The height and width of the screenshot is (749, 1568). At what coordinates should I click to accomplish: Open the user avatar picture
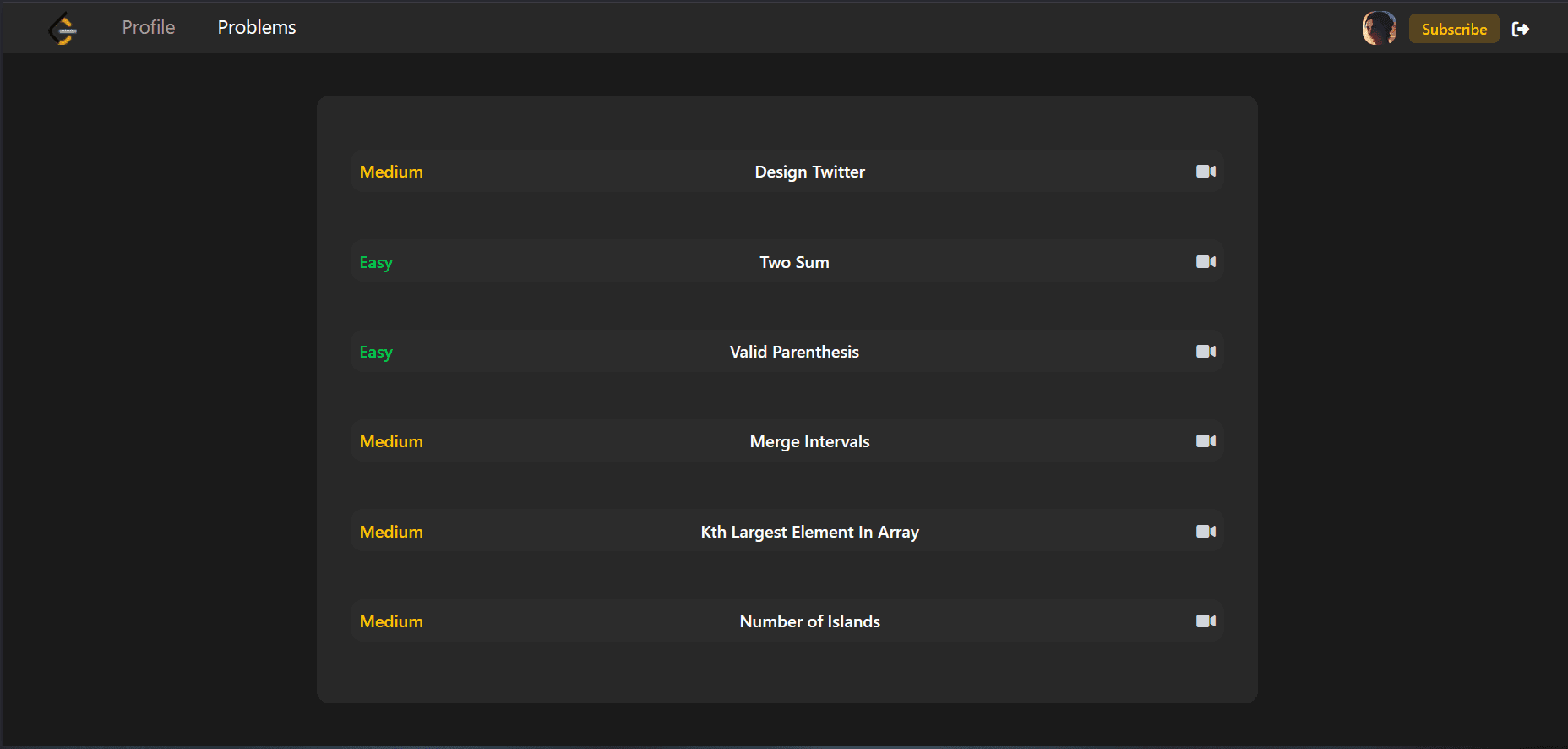[x=1379, y=29]
